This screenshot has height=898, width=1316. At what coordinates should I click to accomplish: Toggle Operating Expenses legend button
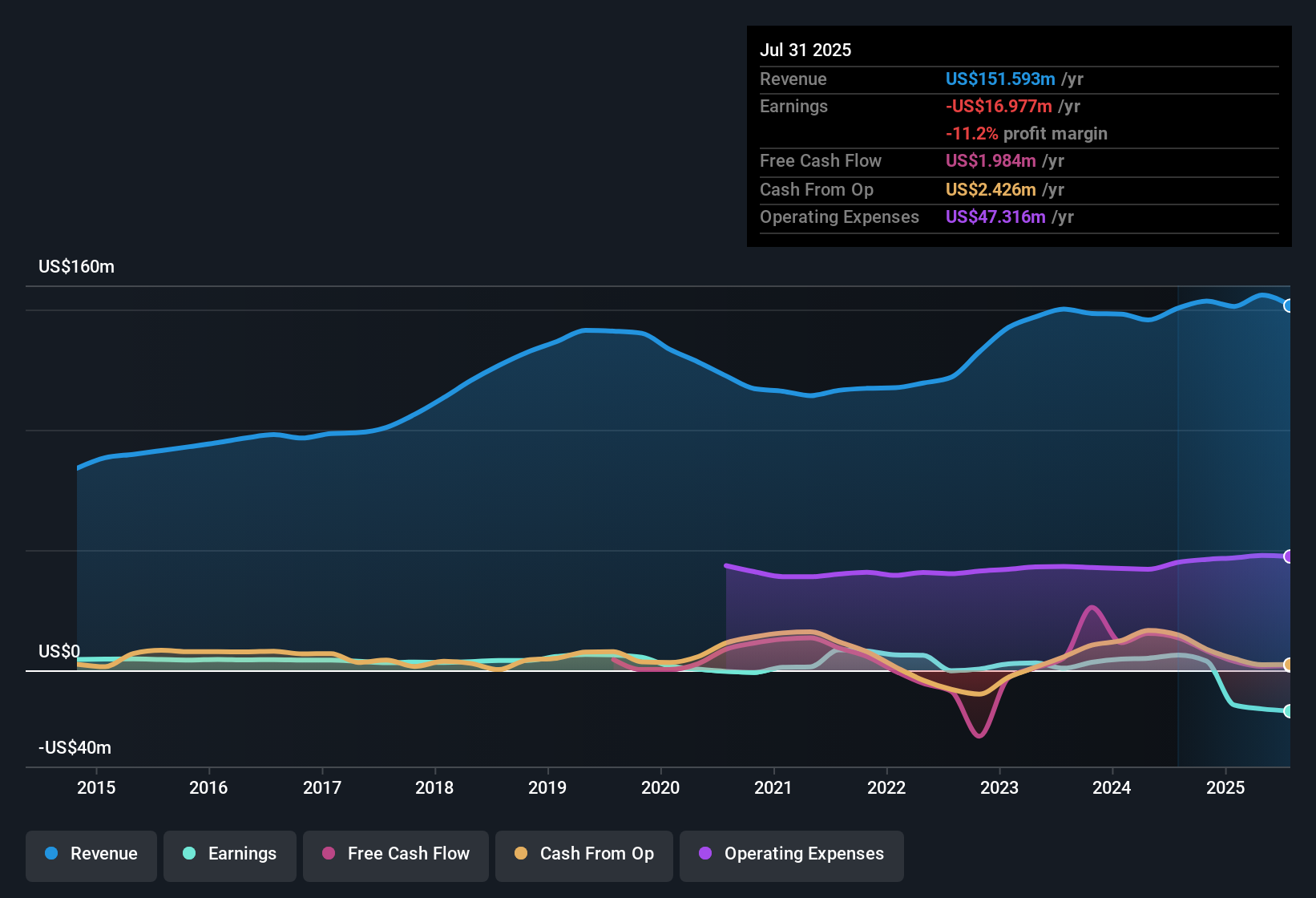coord(792,854)
